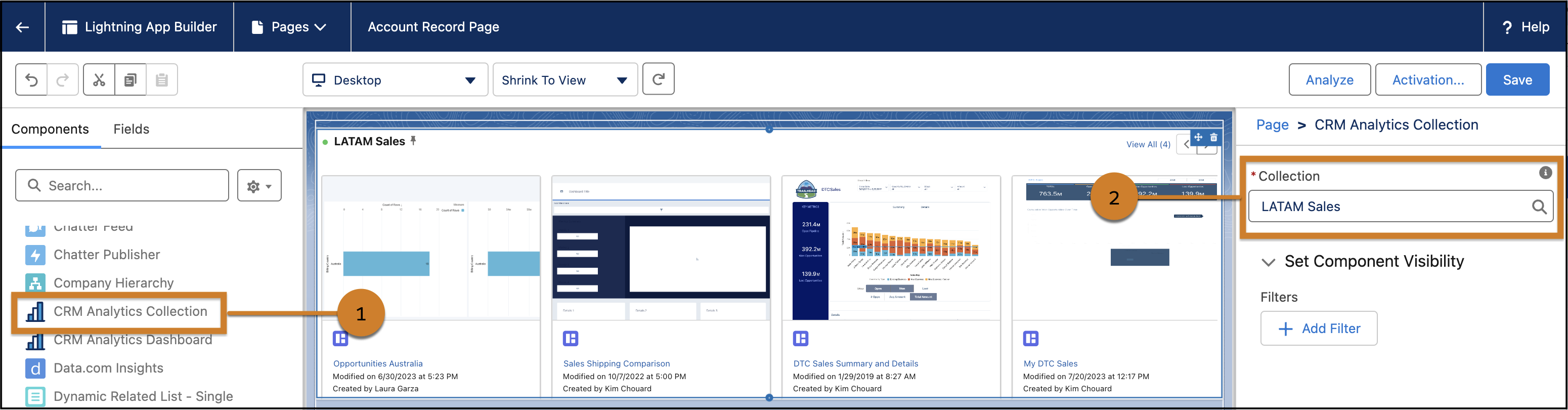Click the Activation... button

(1428, 80)
